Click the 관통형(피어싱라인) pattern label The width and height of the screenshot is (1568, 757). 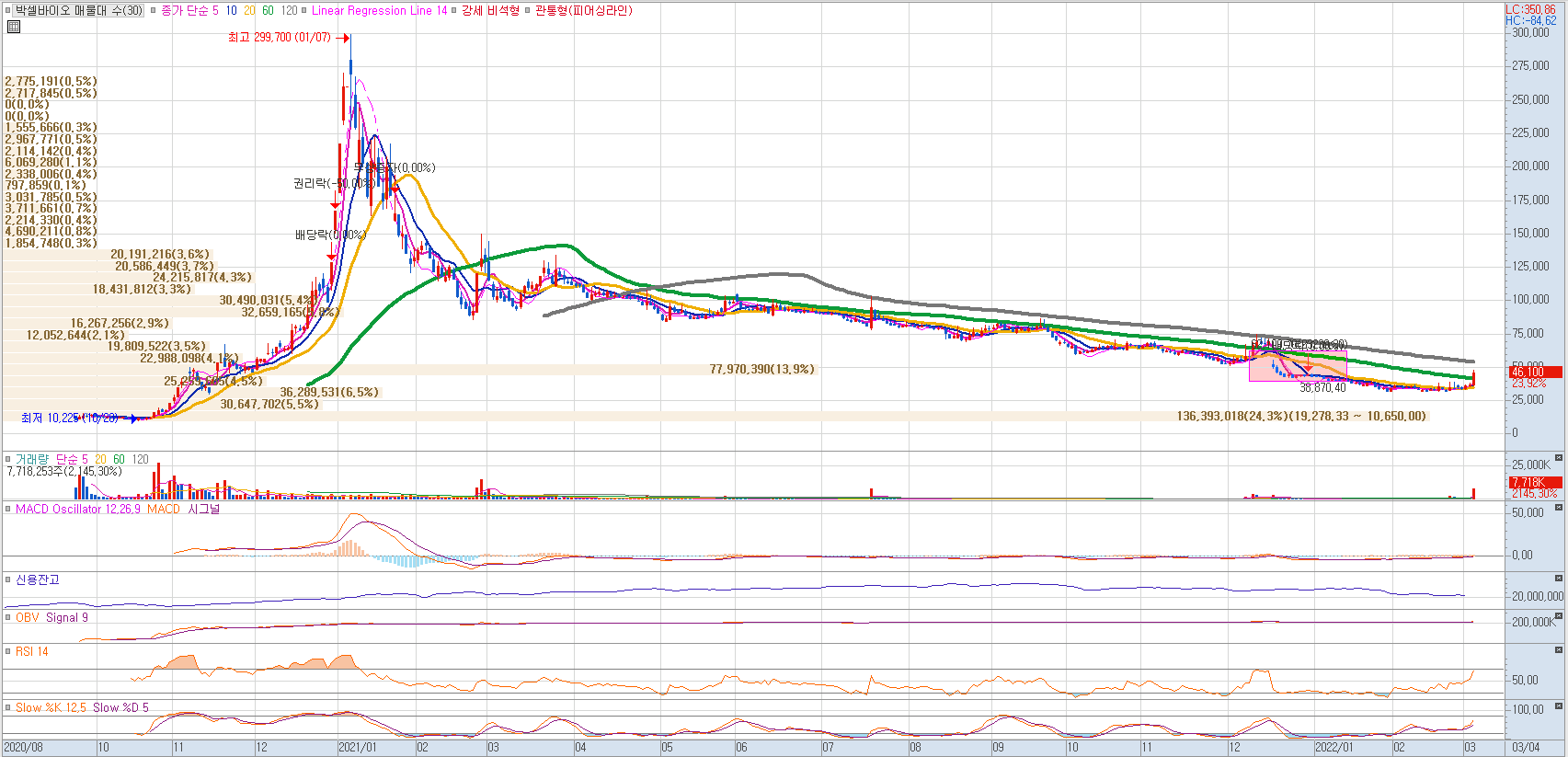click(x=584, y=11)
